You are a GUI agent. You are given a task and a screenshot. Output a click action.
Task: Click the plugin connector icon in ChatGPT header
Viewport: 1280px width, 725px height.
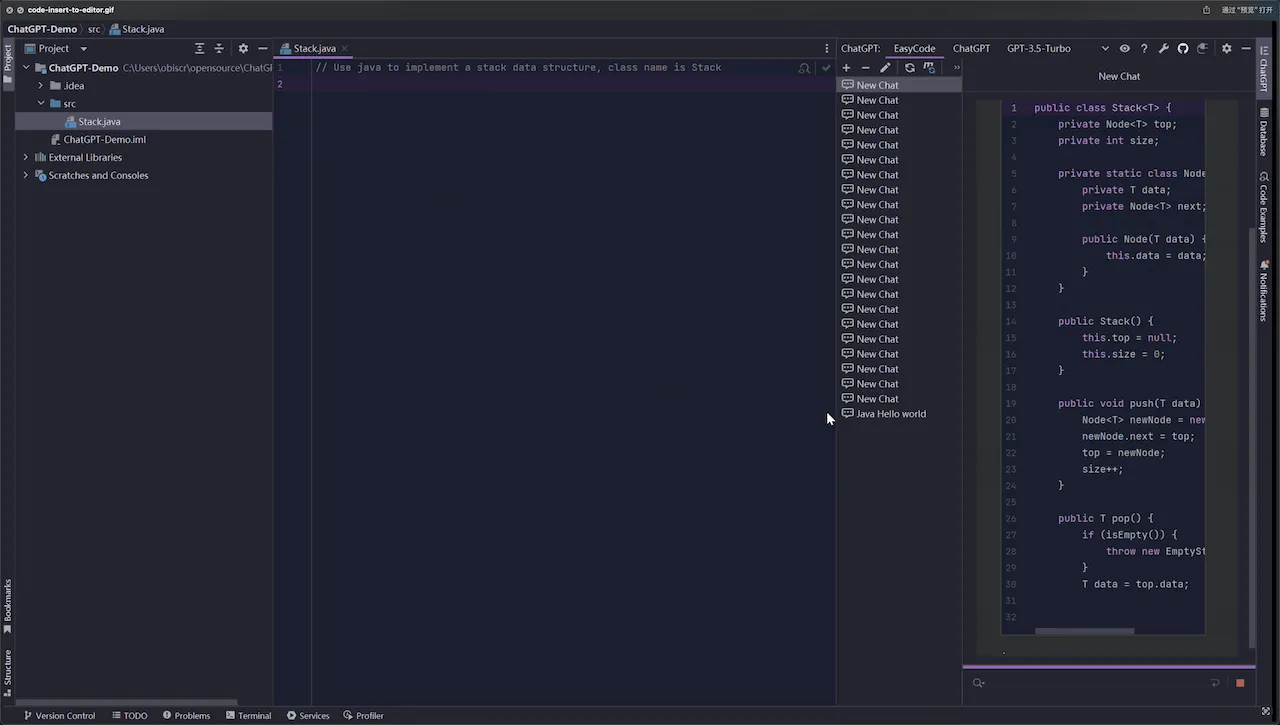(x=1202, y=48)
